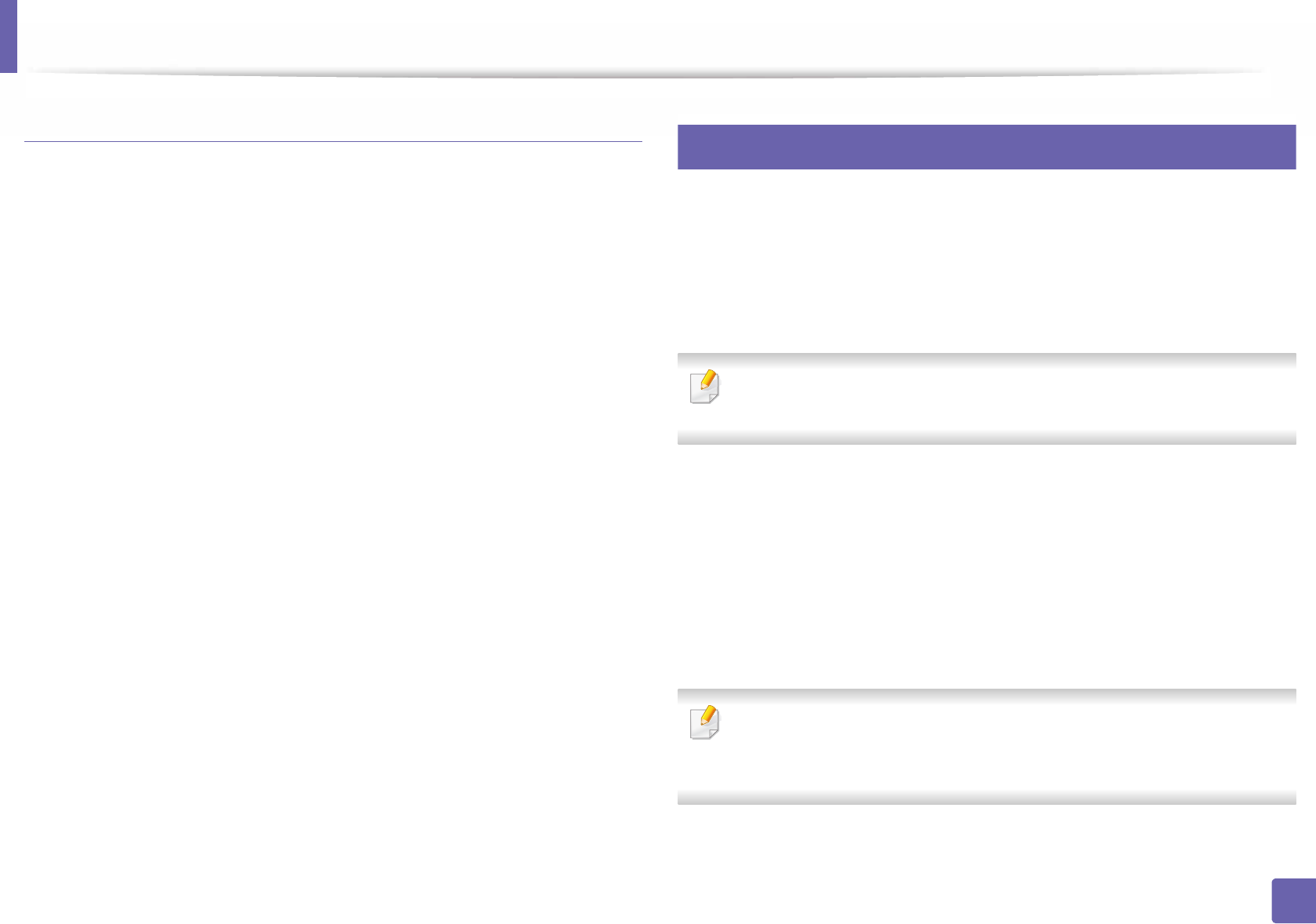Viewport: 1316px width, 924px height.
Task: Click the bottom gray bar of the lower note box
Action: click(x=986, y=798)
